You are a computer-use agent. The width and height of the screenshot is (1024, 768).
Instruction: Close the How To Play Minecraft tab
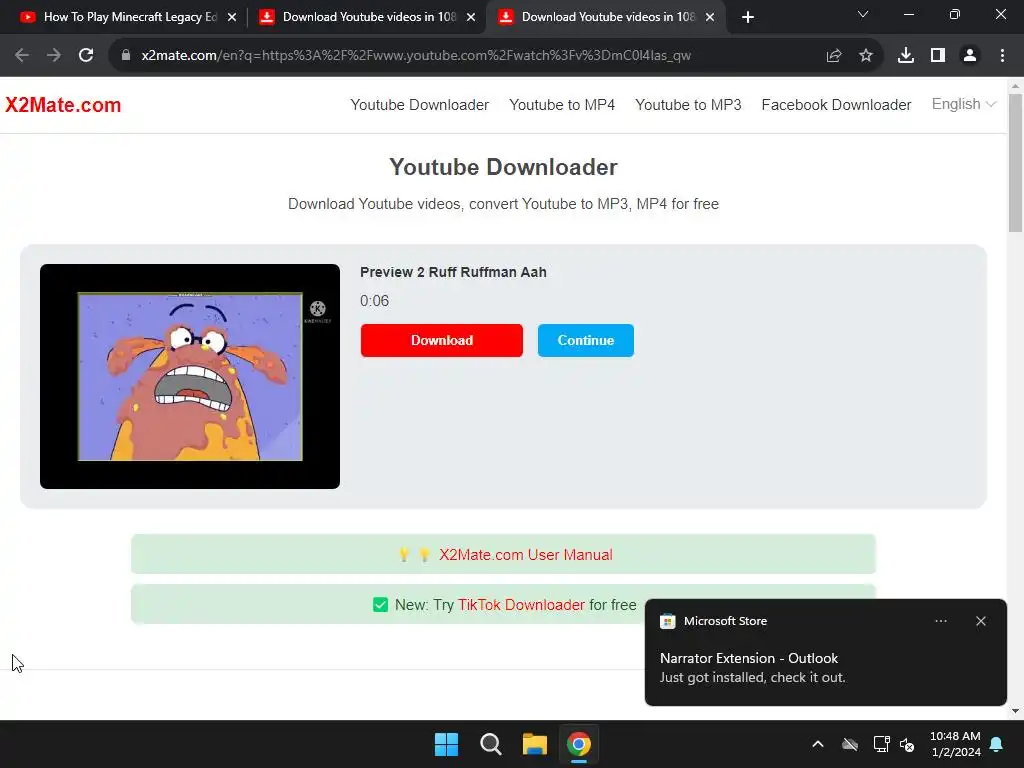point(232,18)
